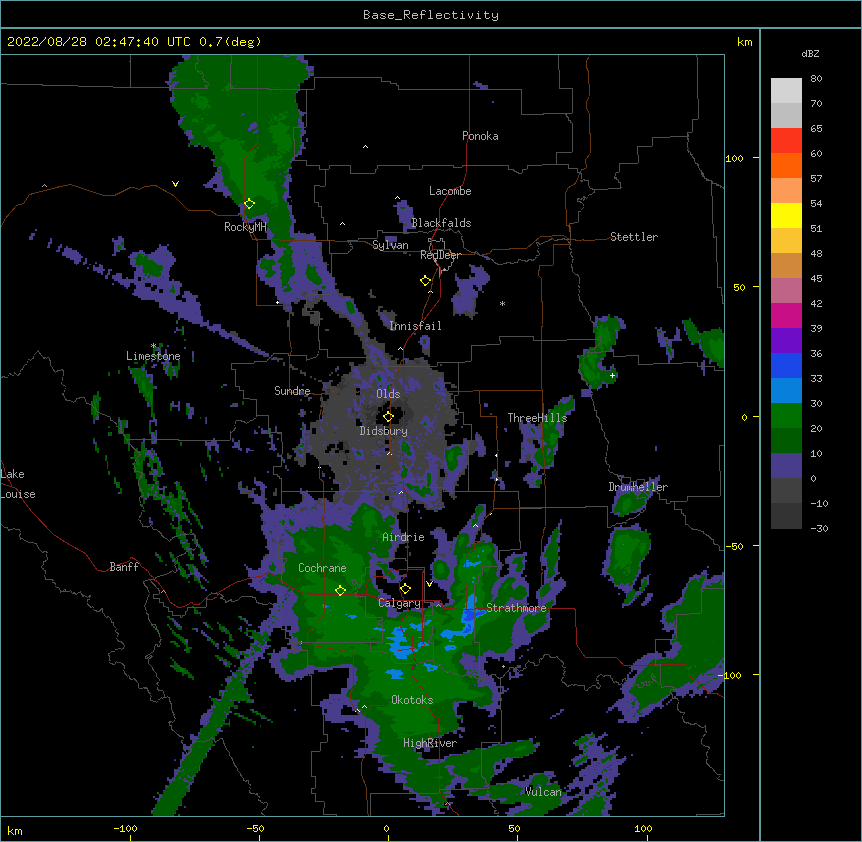Click the Ponoka city label
This screenshot has height=842, width=862.
[480, 136]
